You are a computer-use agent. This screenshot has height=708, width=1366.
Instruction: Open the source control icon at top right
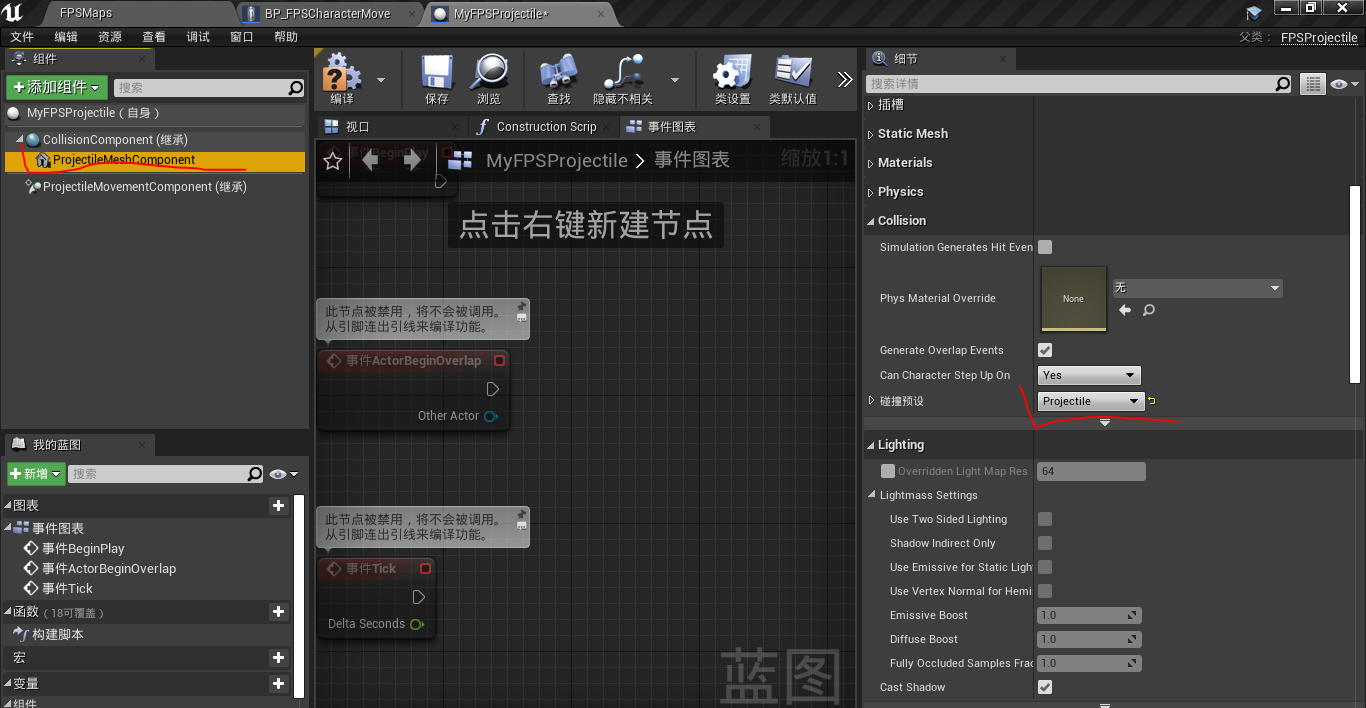pos(1254,13)
